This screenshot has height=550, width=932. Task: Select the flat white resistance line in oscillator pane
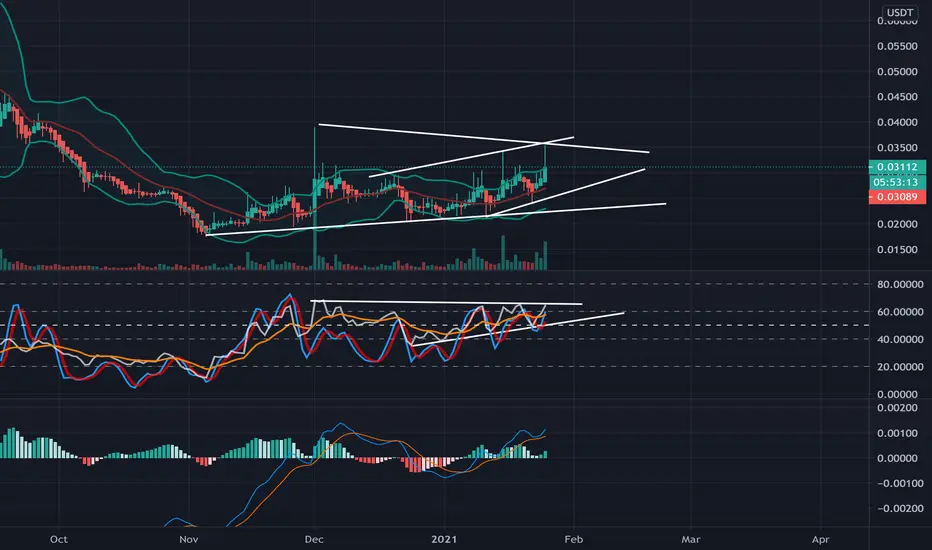[446, 302]
